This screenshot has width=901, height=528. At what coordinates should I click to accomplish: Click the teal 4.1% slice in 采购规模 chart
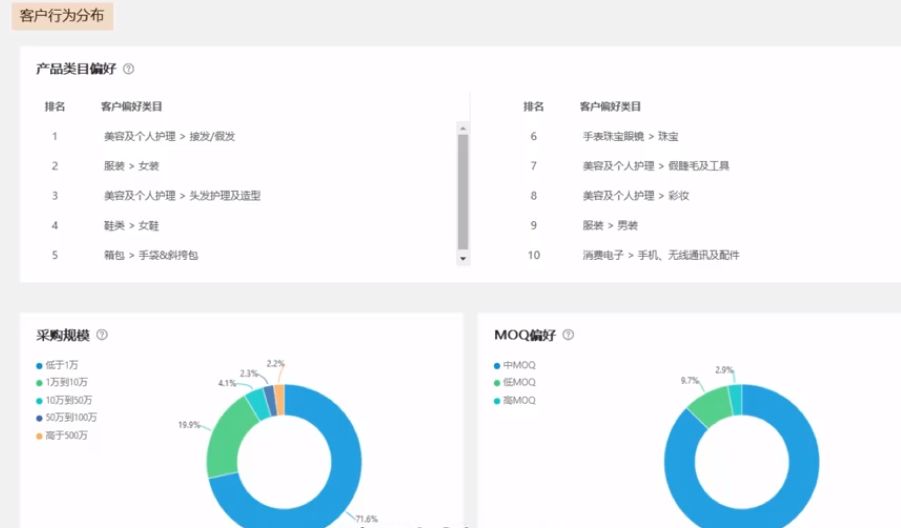pos(257,403)
